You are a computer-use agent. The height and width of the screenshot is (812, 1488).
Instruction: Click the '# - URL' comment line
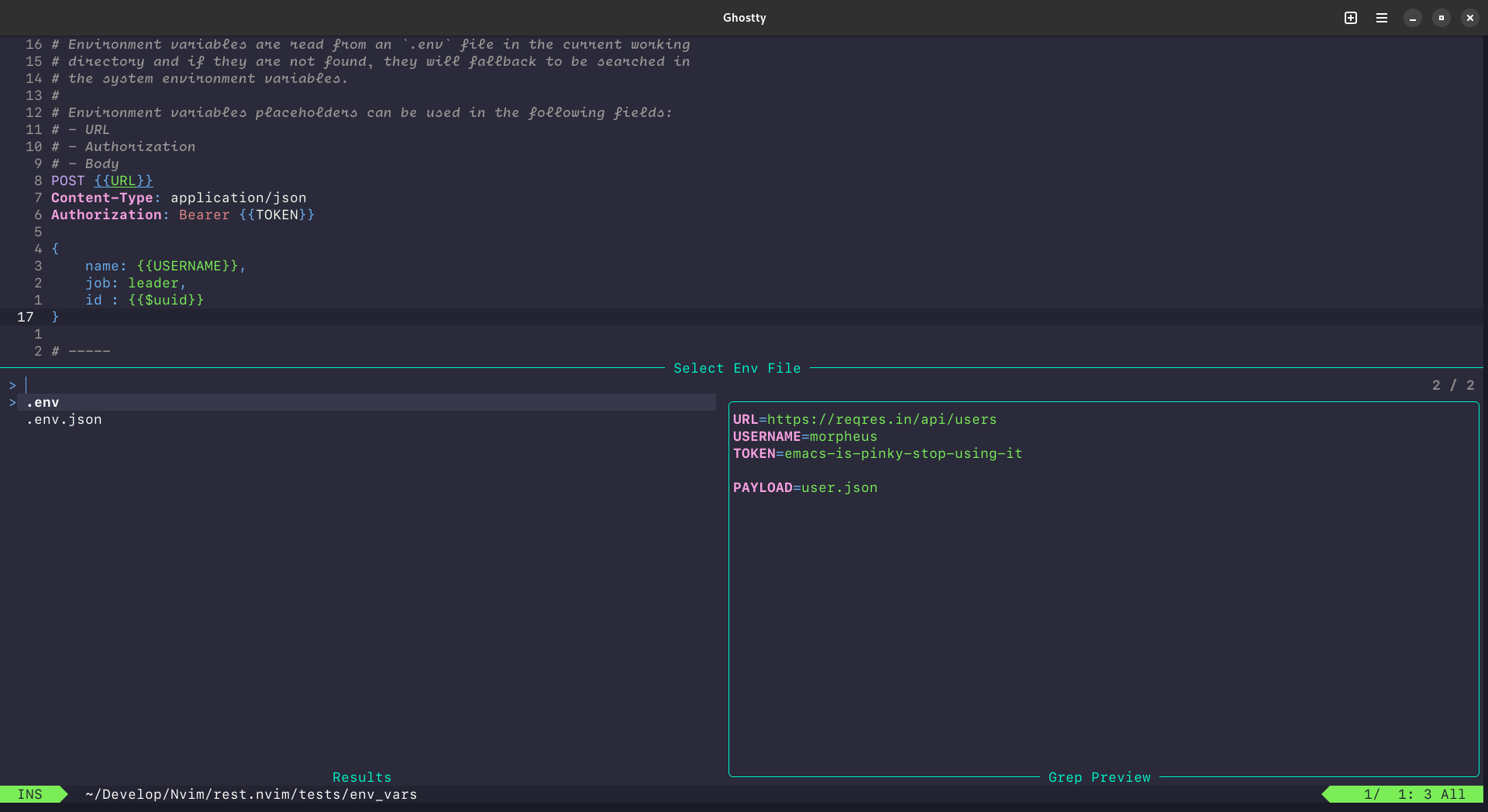click(x=81, y=129)
